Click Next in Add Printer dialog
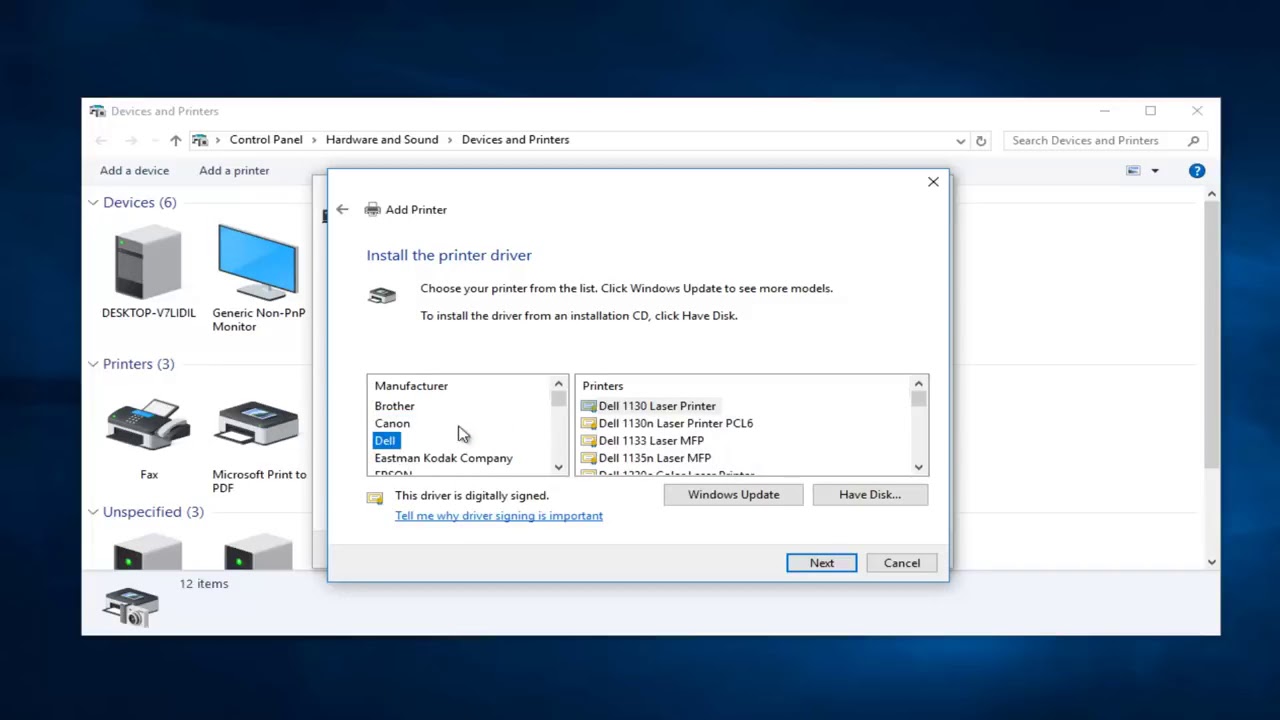1280x720 pixels. (821, 563)
